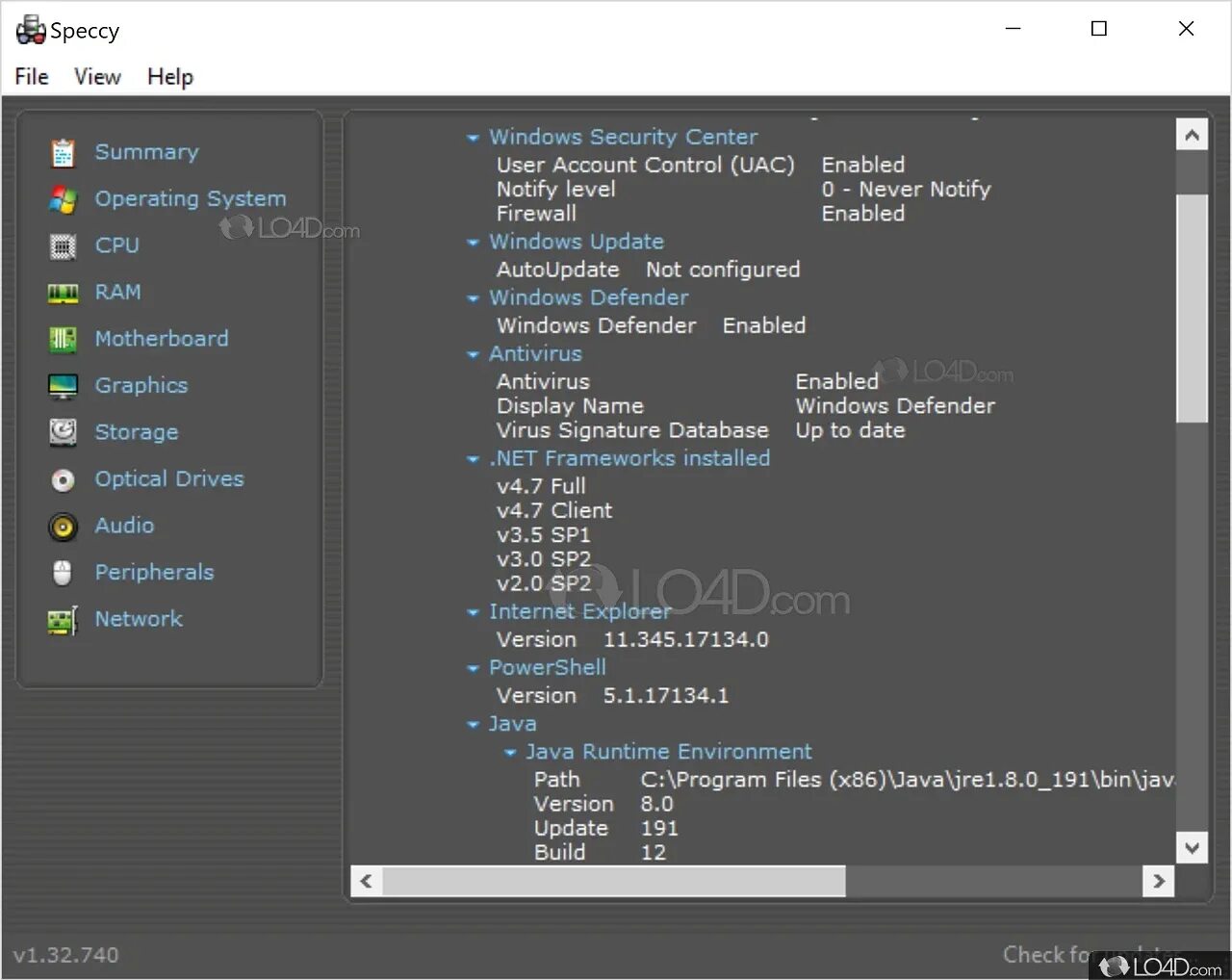The image size is (1232, 980).
Task: Open the View menu
Action: 97,77
